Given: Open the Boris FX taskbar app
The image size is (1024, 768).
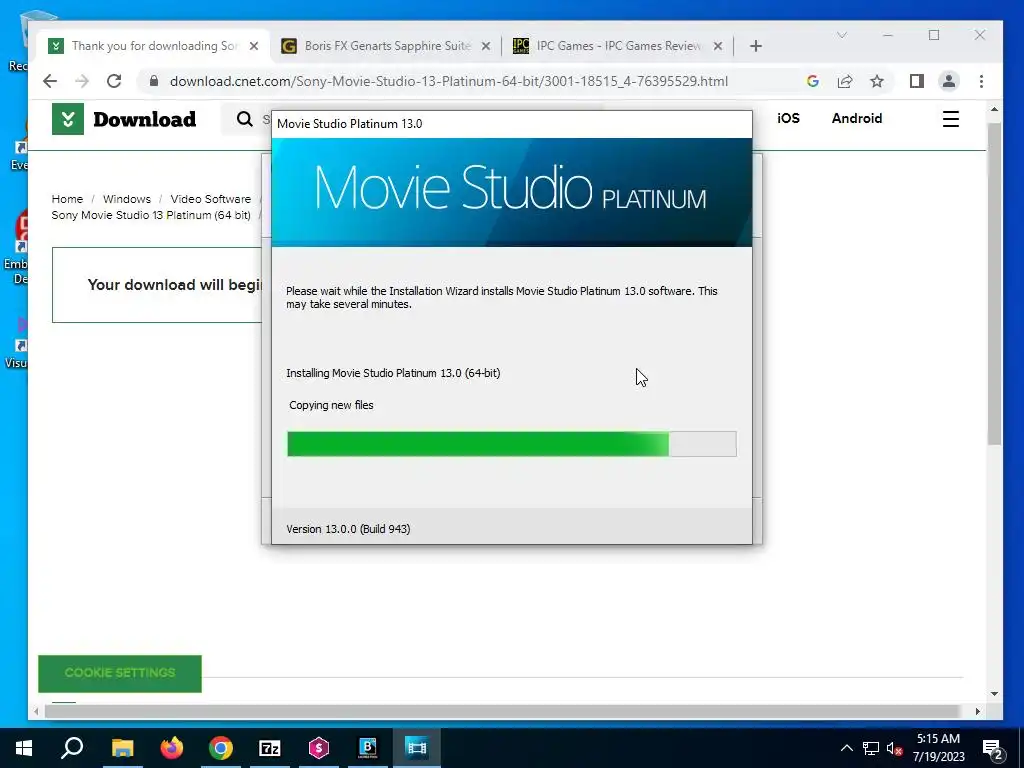Looking at the screenshot, I should 368,748.
